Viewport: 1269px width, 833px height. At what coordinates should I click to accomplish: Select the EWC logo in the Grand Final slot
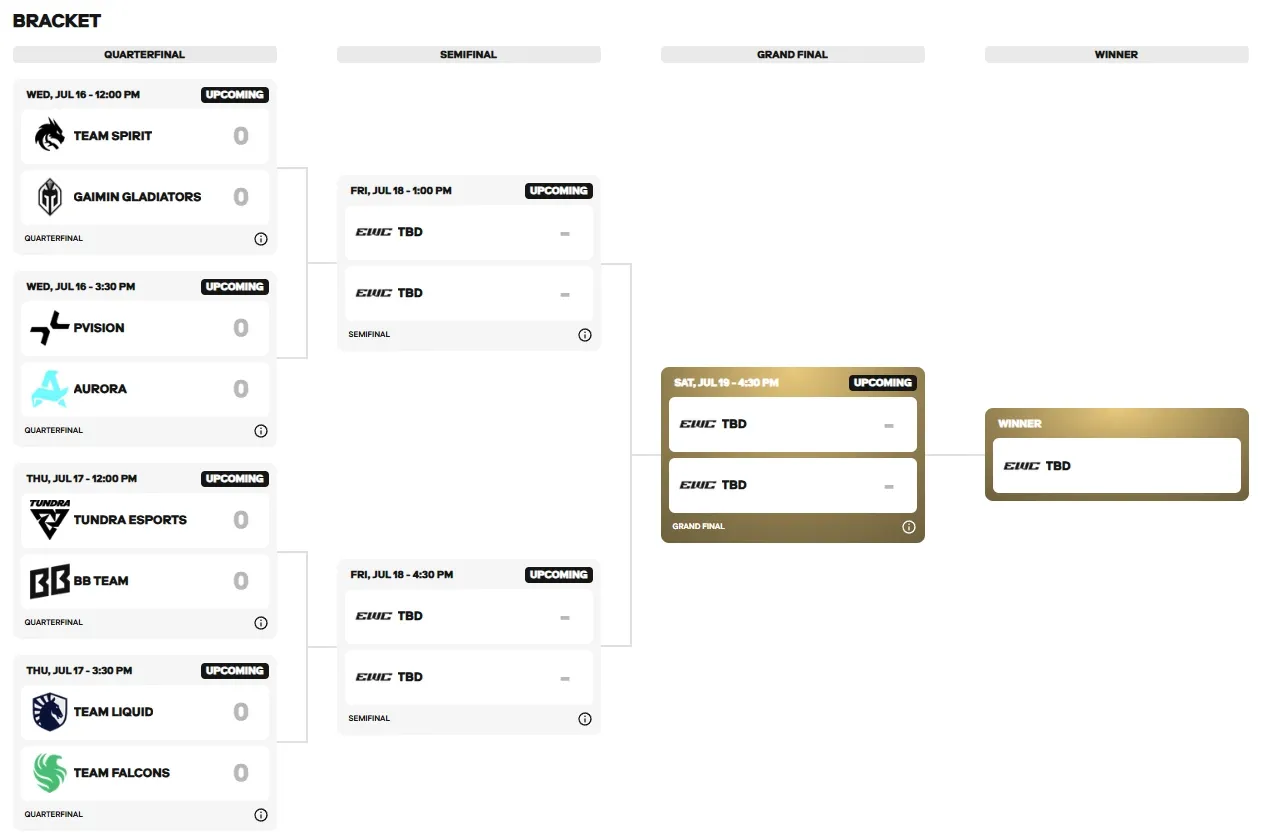click(698, 424)
